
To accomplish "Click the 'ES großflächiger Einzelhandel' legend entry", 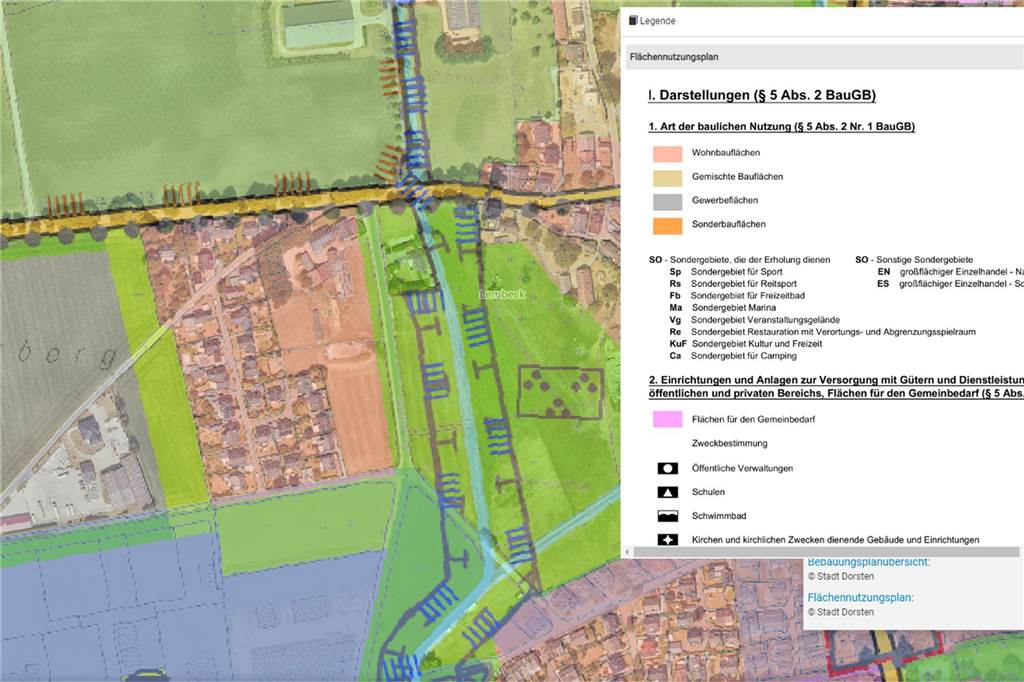I will 950,284.
